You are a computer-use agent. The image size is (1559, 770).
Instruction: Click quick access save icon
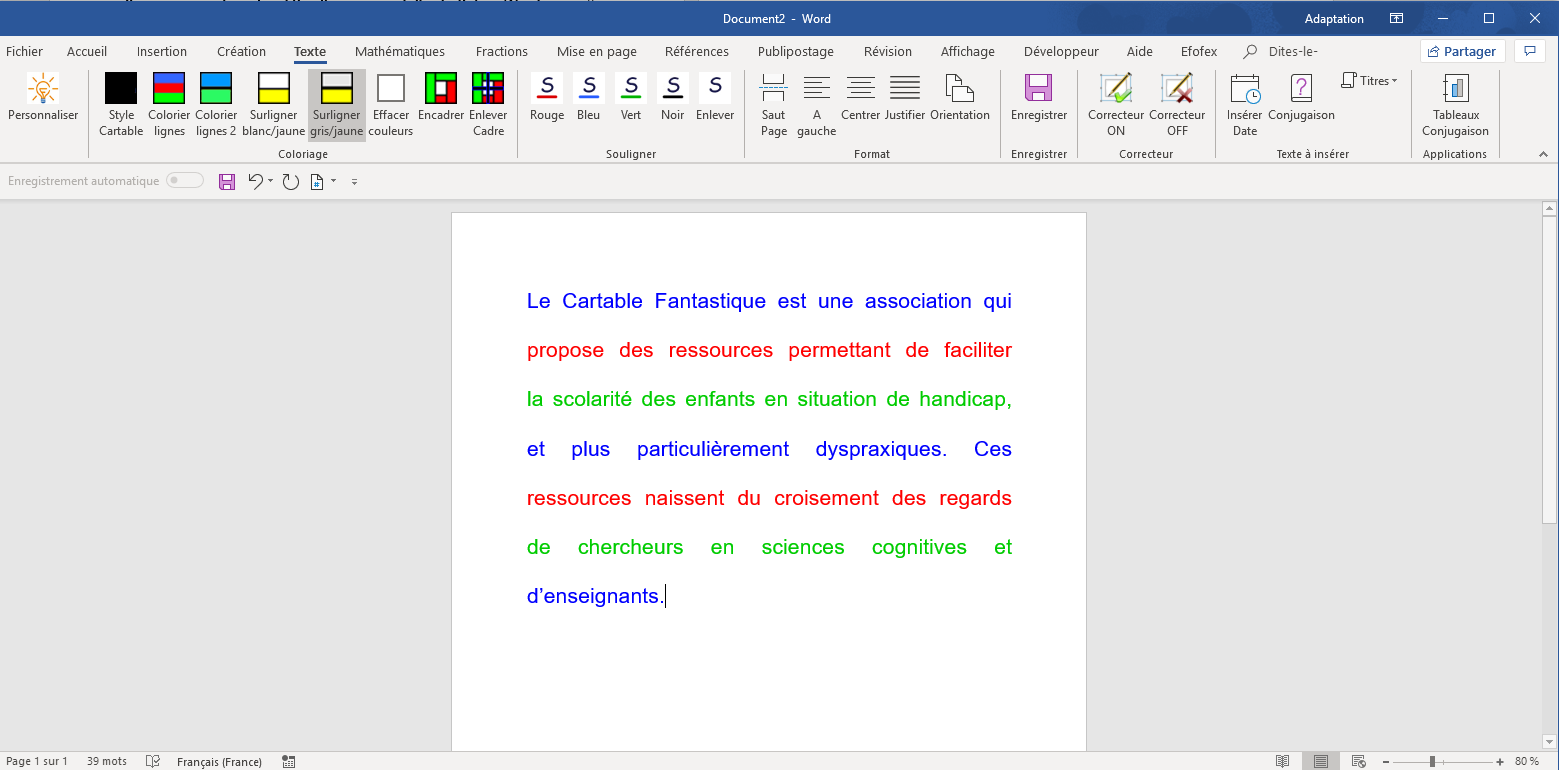[x=227, y=181]
